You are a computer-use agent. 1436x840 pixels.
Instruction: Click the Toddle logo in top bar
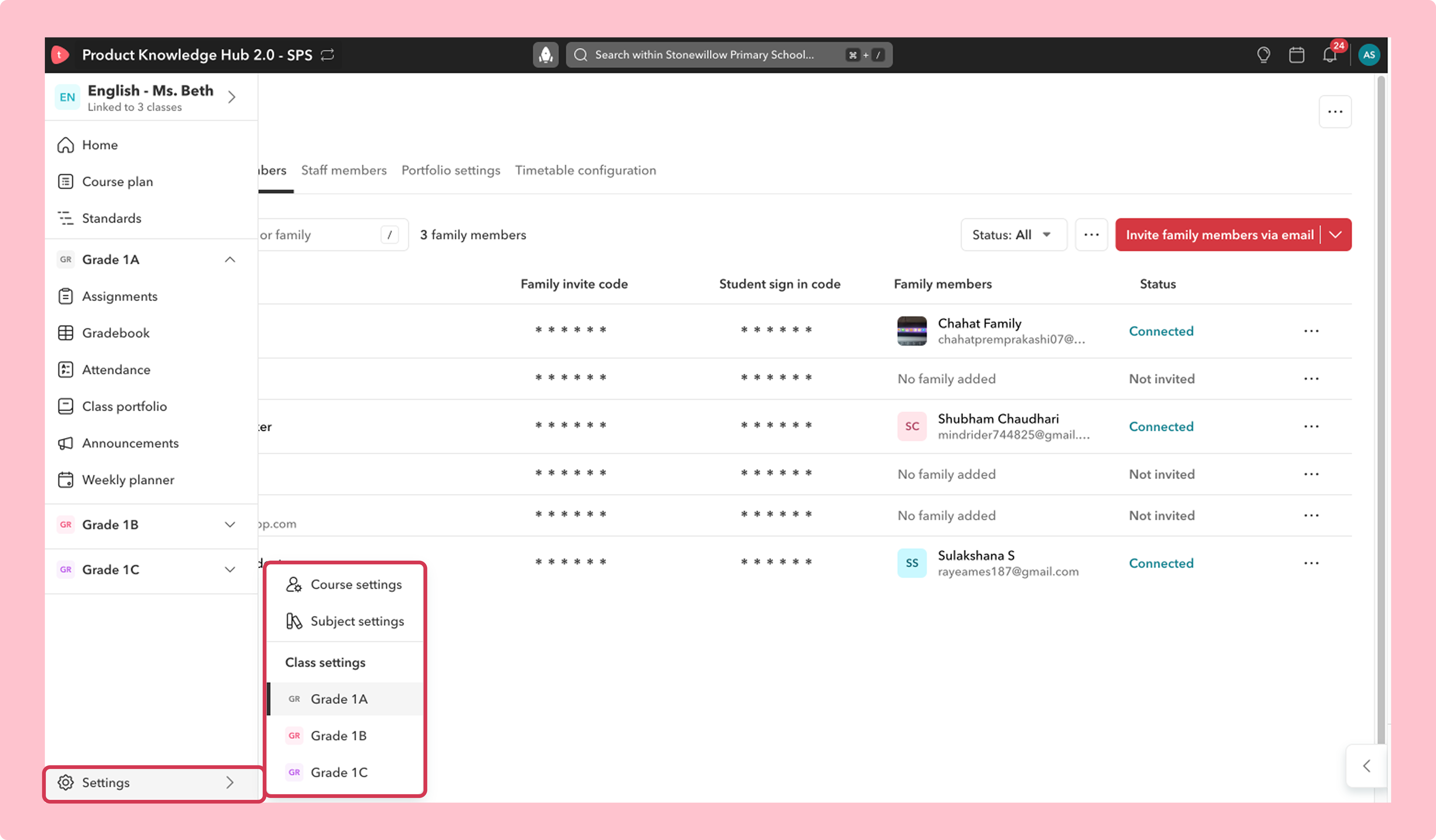pyautogui.click(x=60, y=55)
